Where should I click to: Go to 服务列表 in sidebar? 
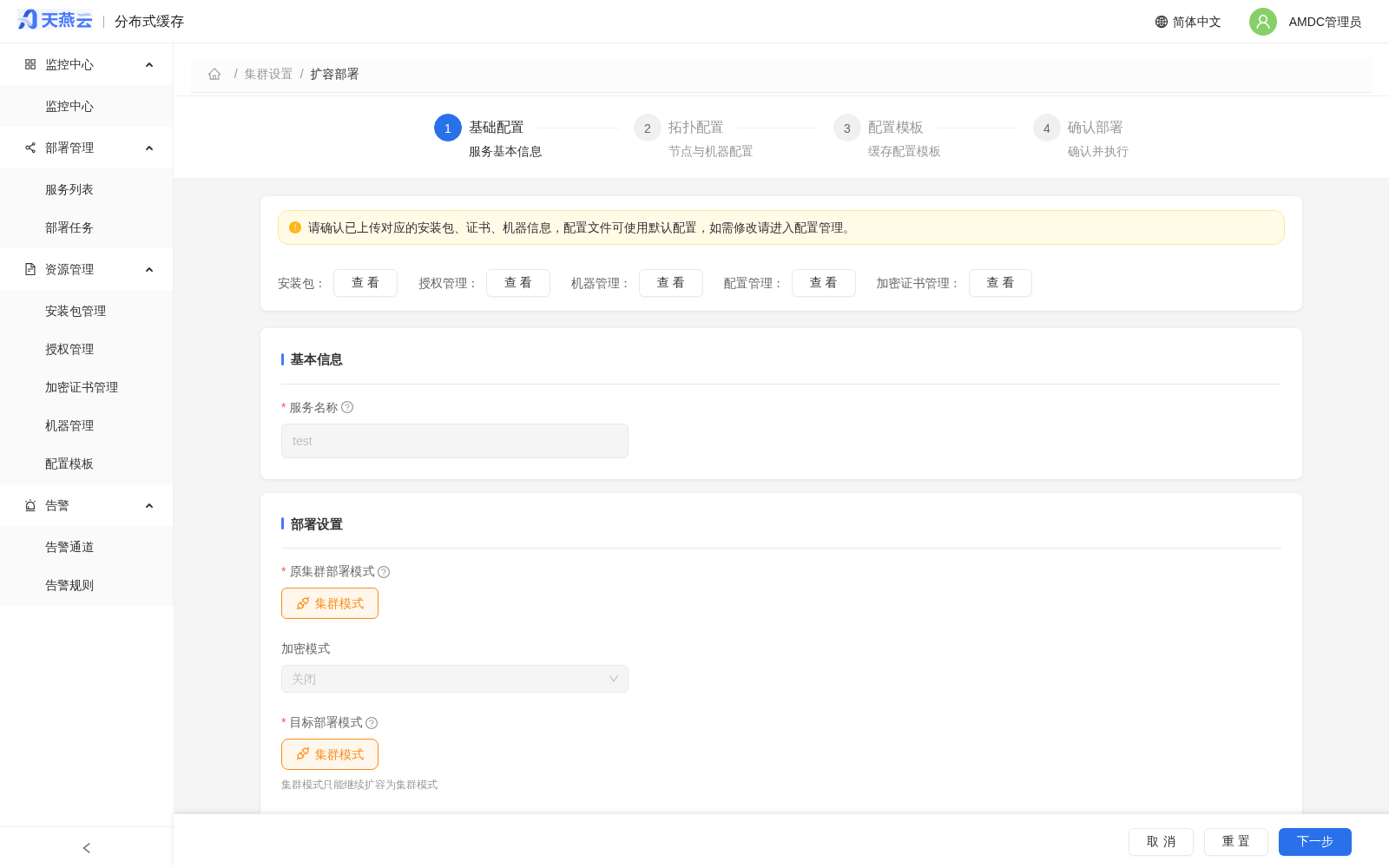click(x=87, y=189)
